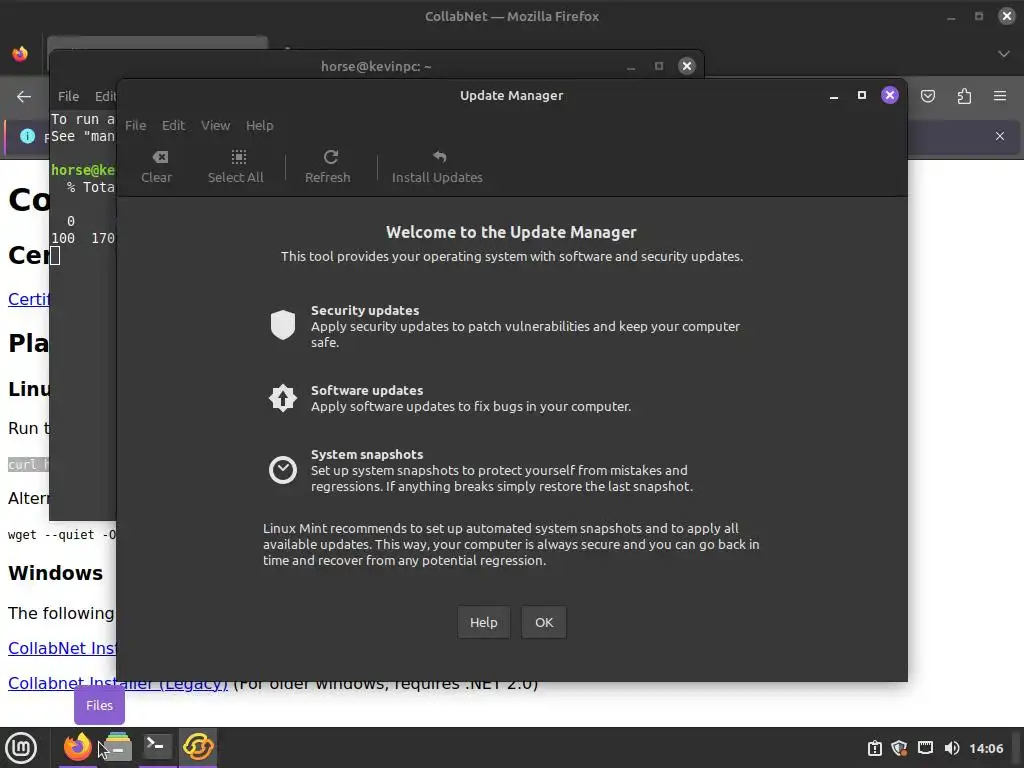Click the clock showing 14:06
The image size is (1024, 768).
point(986,748)
